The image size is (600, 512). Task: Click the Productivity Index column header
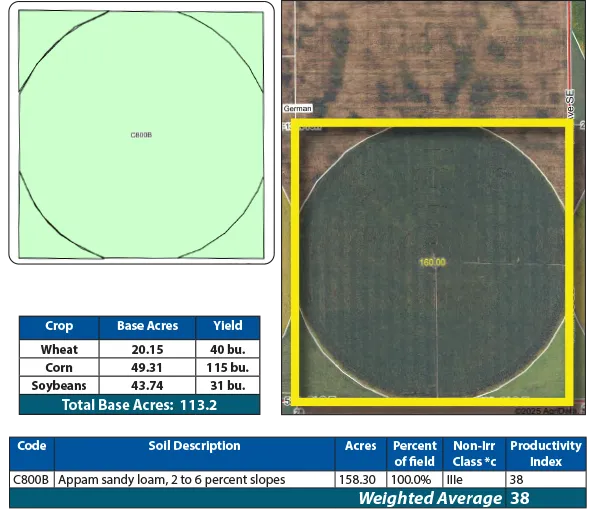tap(545, 453)
